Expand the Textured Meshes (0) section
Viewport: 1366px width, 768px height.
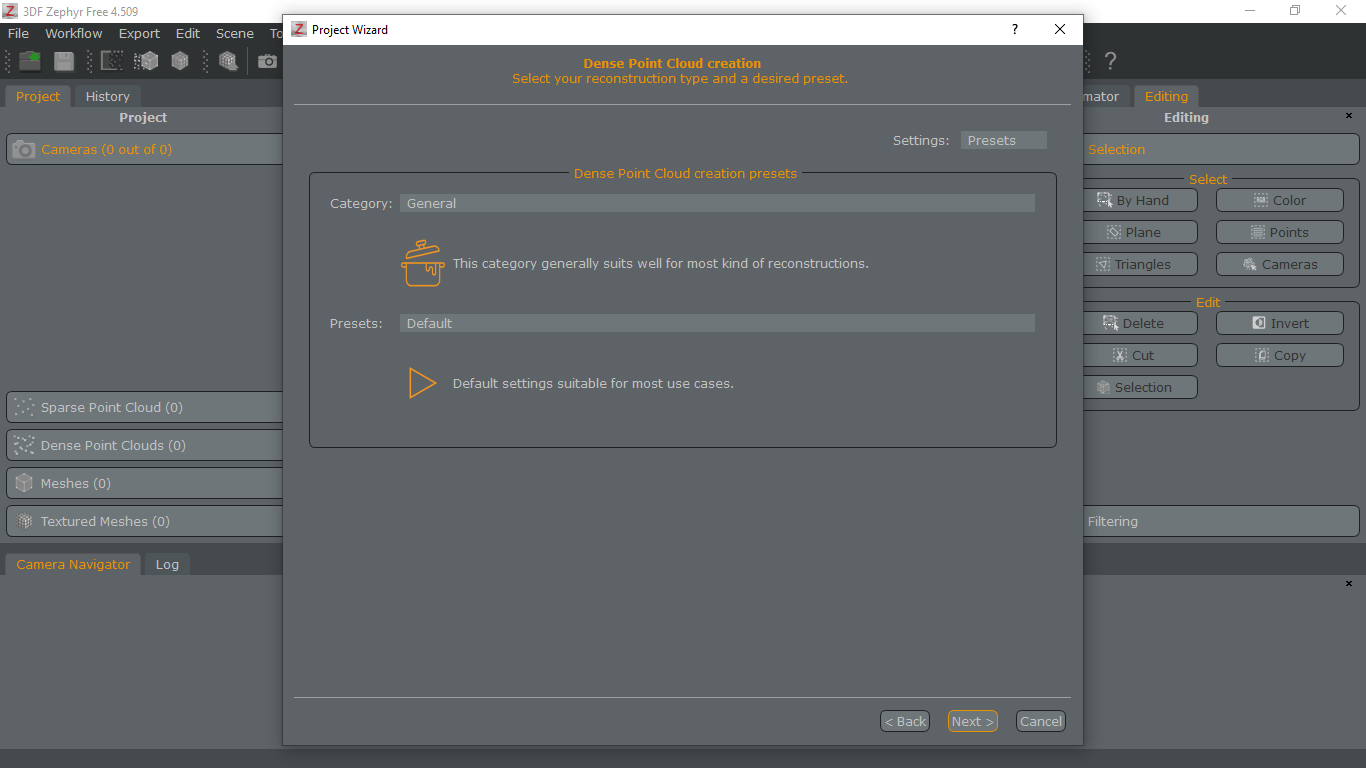[x=145, y=521]
